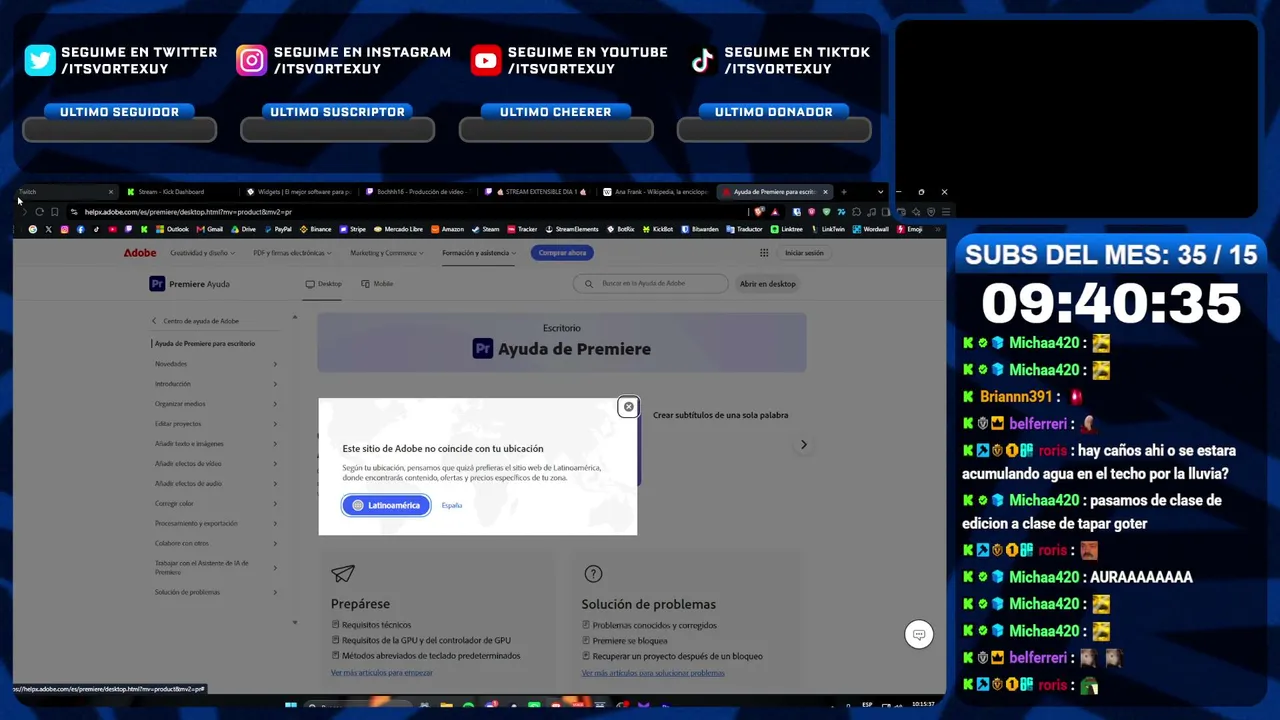Expand the Colabore con otros section

[x=216, y=544]
